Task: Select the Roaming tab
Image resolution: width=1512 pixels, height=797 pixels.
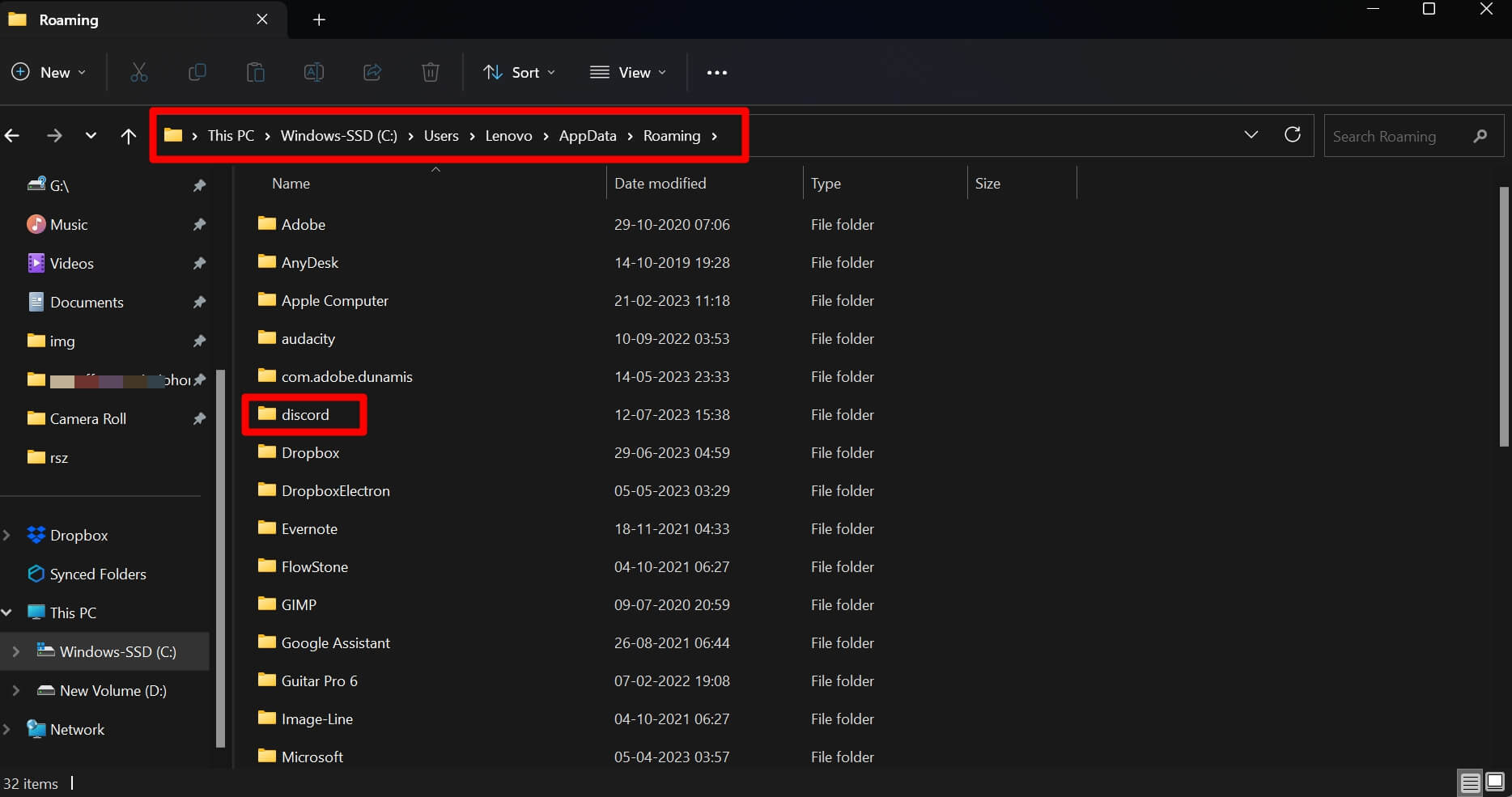Action: pos(70,19)
